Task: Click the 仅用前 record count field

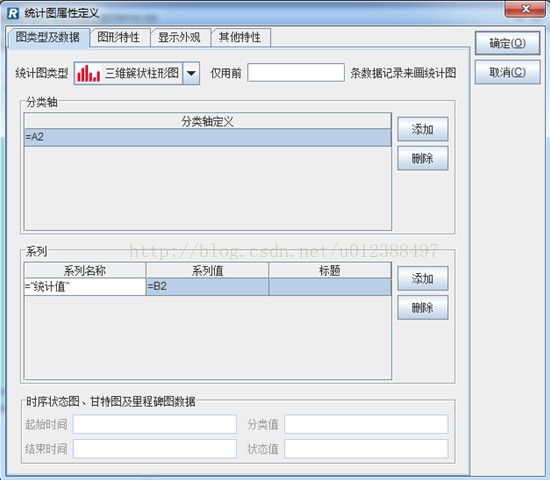Action: click(x=296, y=73)
